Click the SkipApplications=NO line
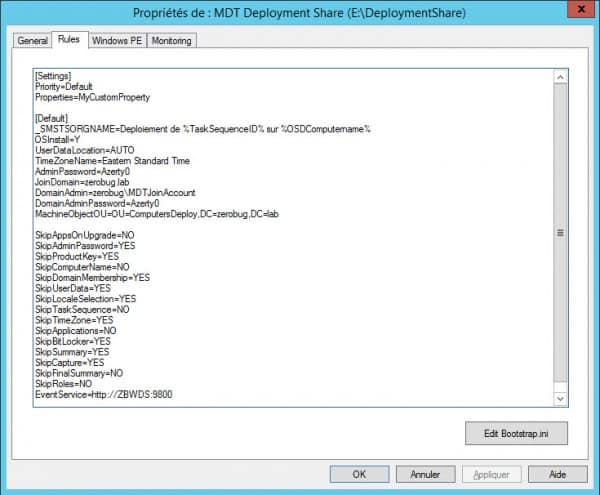Screen dimensions: 600x495 point(76,331)
